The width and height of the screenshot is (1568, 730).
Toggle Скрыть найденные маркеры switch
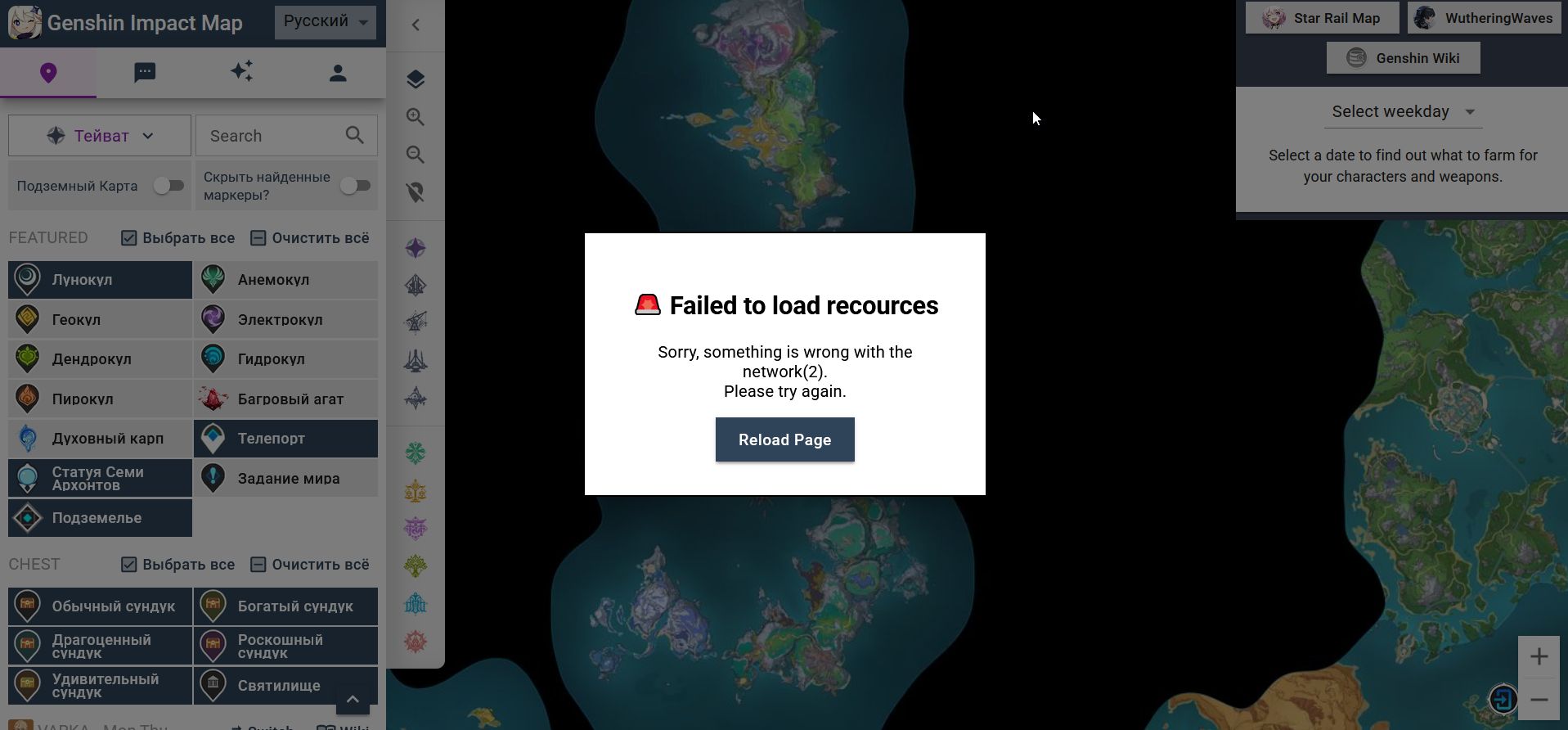point(356,186)
